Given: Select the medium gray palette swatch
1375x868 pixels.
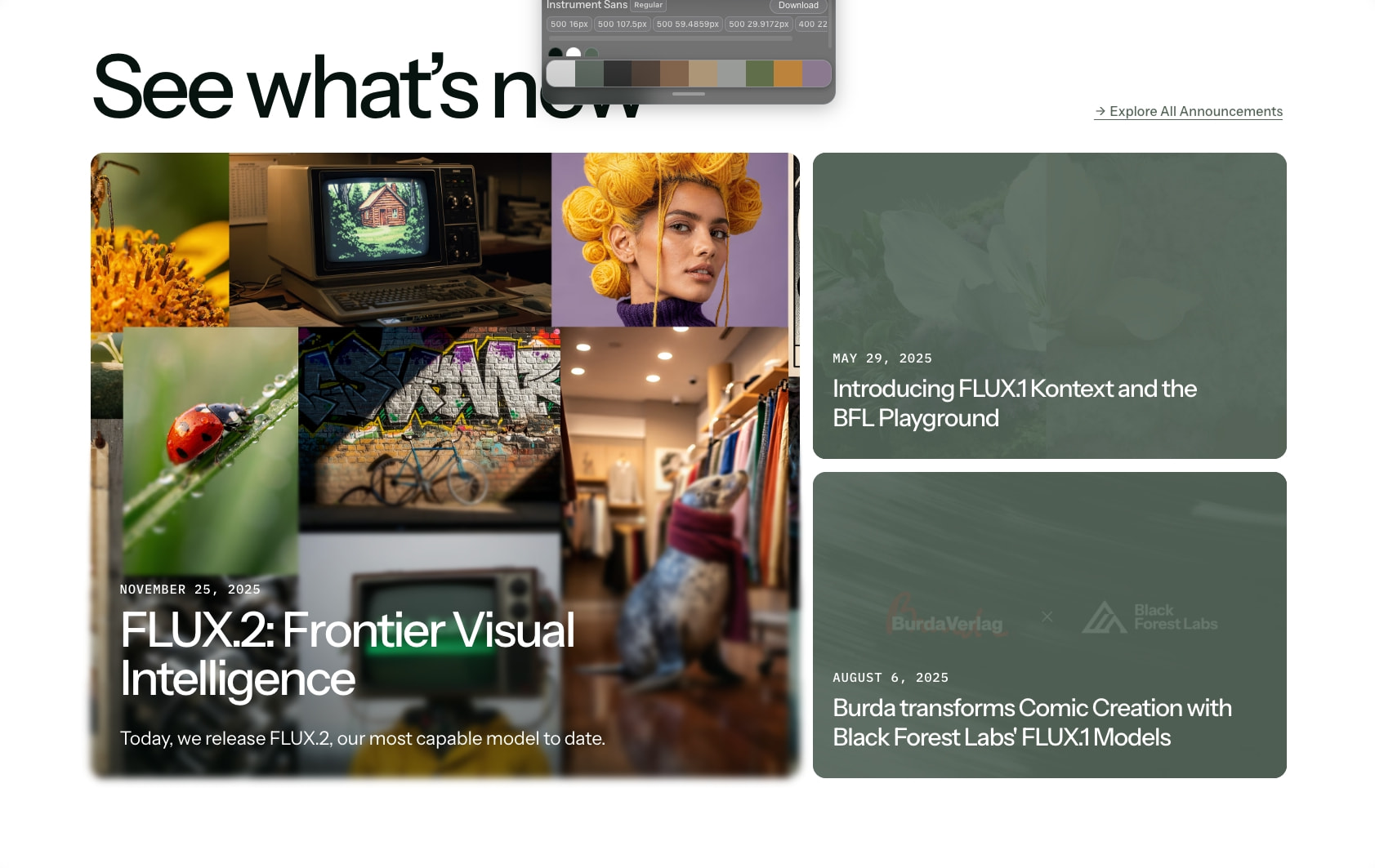Looking at the screenshot, I should (732, 73).
